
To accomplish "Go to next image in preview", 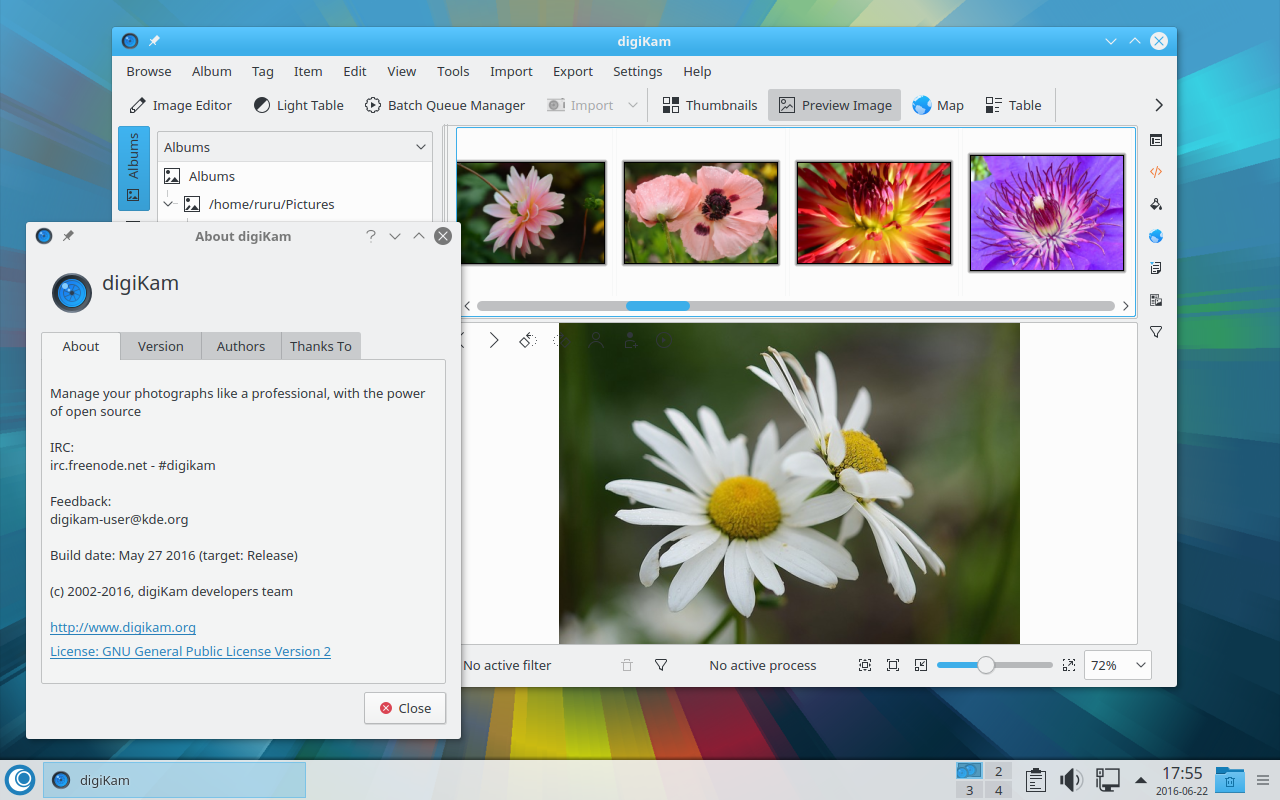I will coord(493,340).
